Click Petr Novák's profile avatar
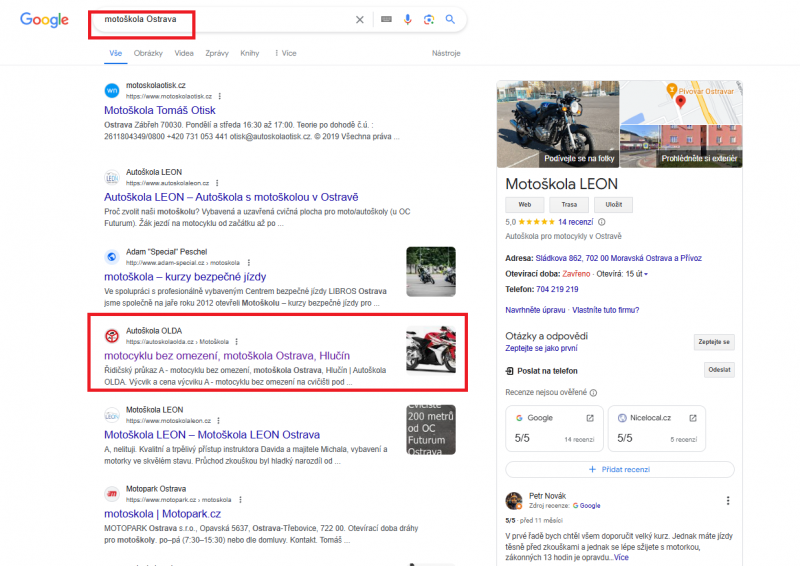This screenshot has height=566, width=800. tap(514, 501)
